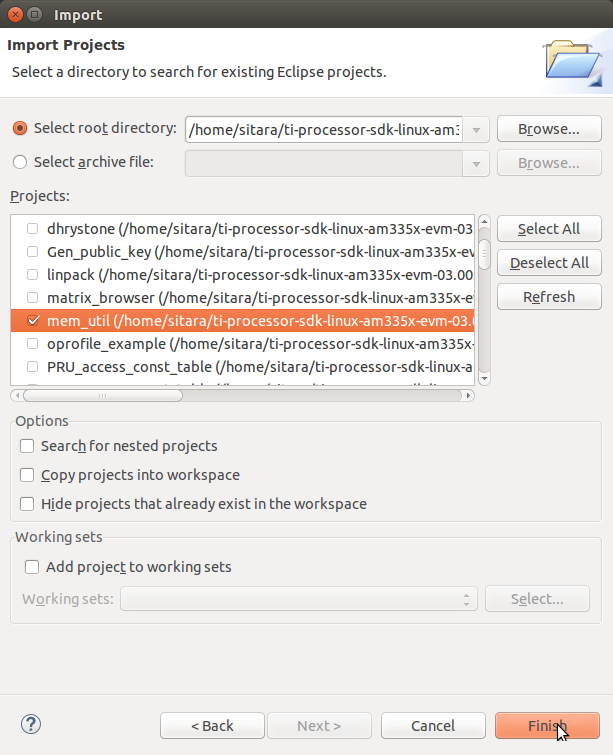
Task: Check Copy projects into workspace
Action: click(27, 475)
